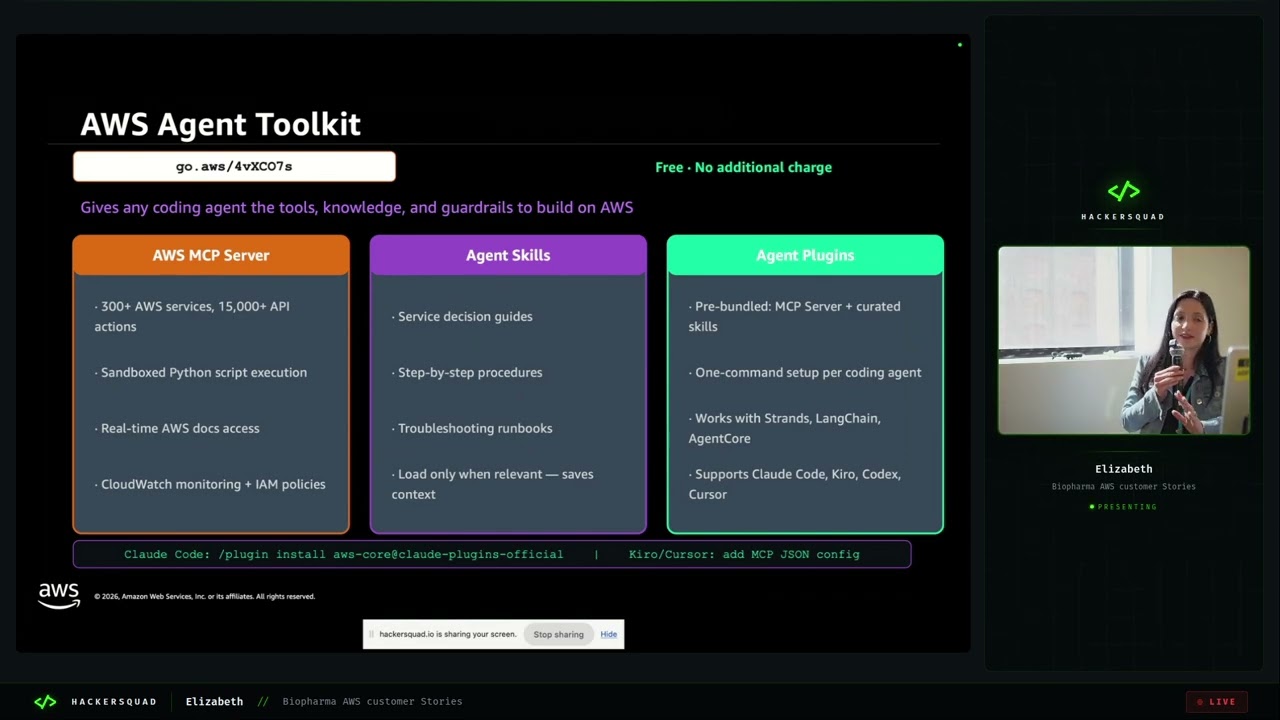This screenshot has width=1280, height=720.
Task: Click the "AWS Agent Toolkit" slide title
Action: (220, 124)
